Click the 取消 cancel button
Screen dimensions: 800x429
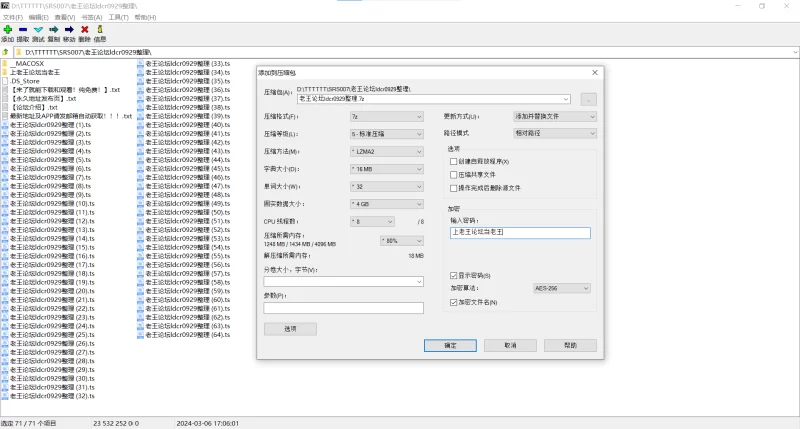point(510,345)
